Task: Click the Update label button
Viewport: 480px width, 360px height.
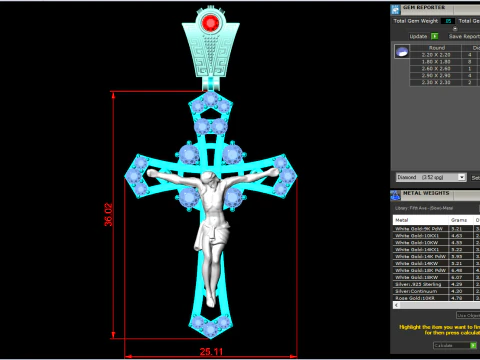Action: click(418, 36)
